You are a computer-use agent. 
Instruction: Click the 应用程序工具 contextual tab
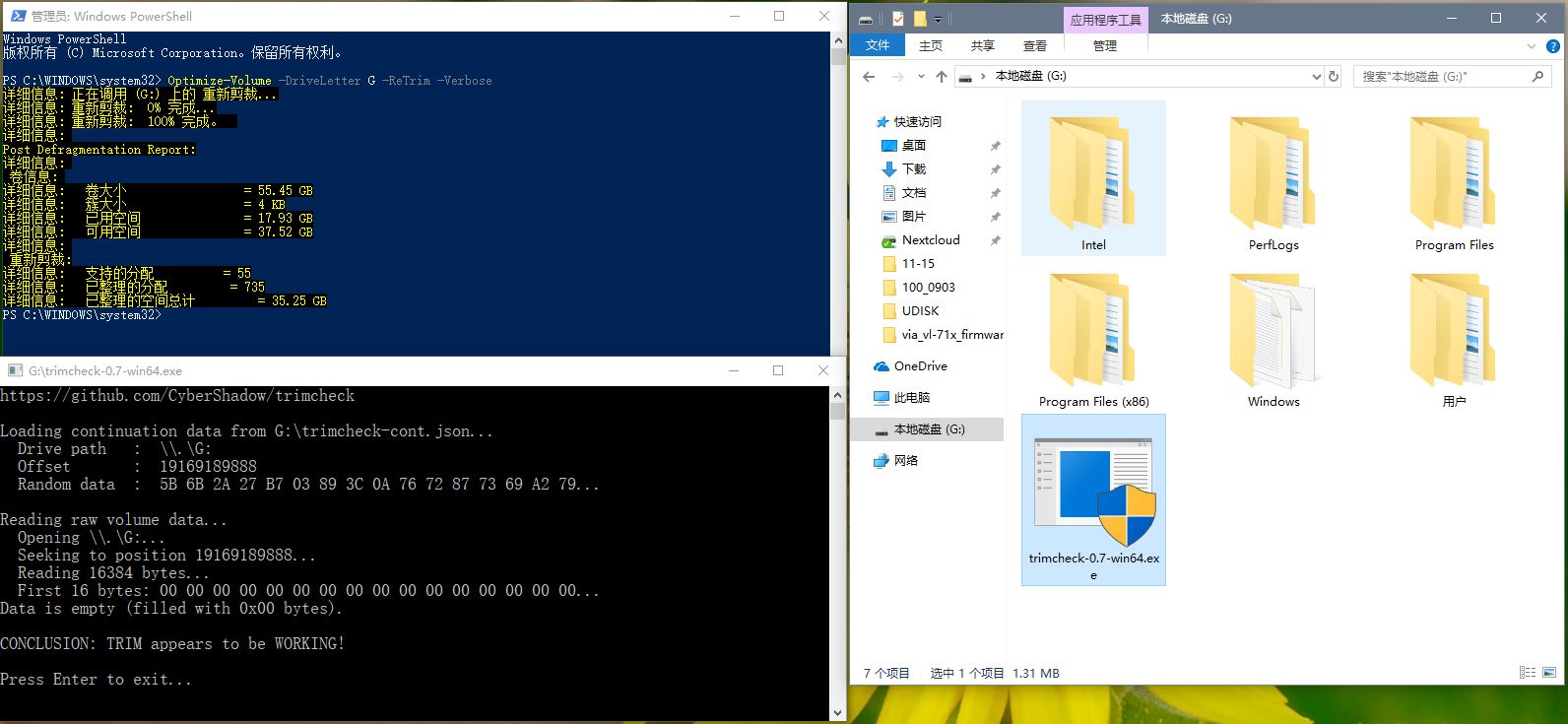click(x=1106, y=19)
